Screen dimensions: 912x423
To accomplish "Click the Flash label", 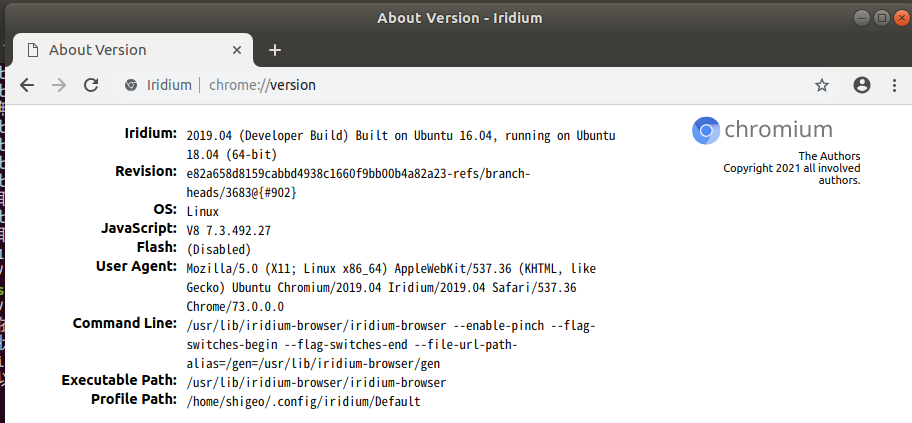I will [156, 247].
